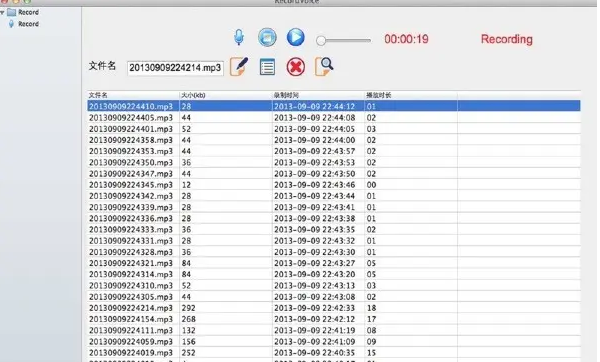Select the Record microphone item in sidebar
Screen dimensions: 600x362
click(24, 24)
